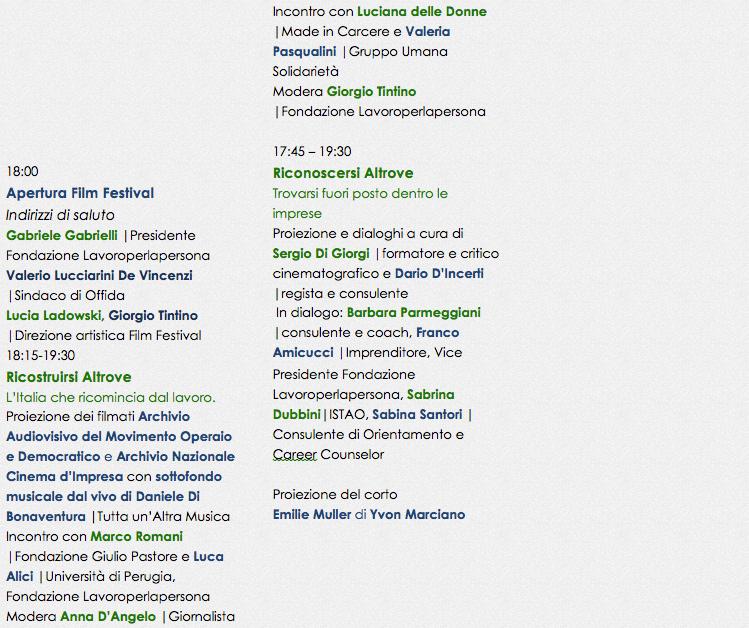This screenshot has height=628, width=749.
Task: Click the name 'Bonaventura'
Action: coord(46,517)
